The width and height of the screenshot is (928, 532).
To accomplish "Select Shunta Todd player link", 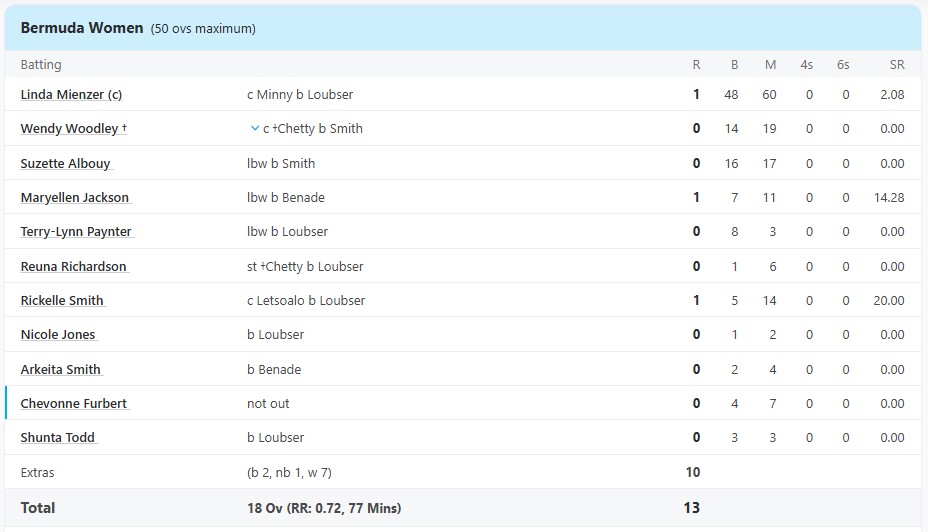I will coord(58,438).
